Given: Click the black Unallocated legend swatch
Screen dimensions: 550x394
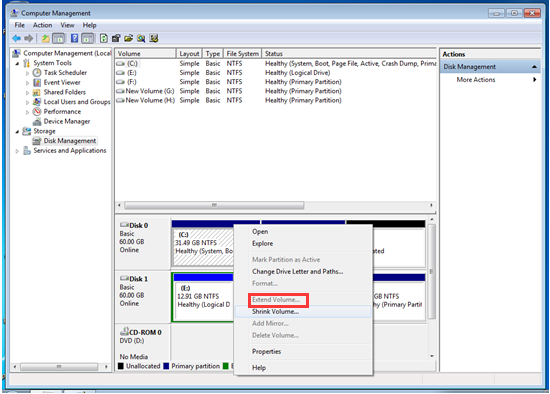Looking at the screenshot, I should click(x=121, y=366).
